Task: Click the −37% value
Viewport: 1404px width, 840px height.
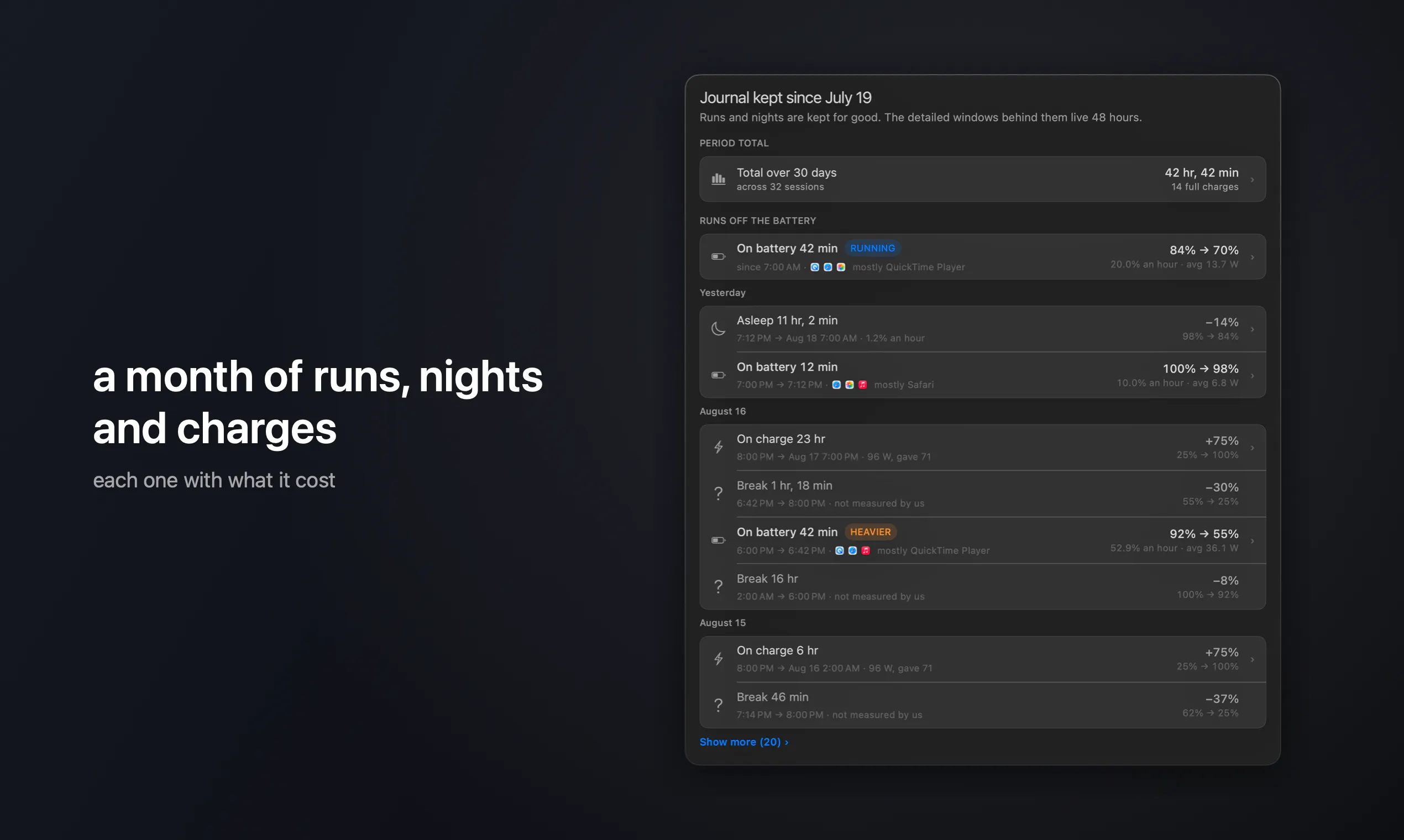Action: point(1222,699)
